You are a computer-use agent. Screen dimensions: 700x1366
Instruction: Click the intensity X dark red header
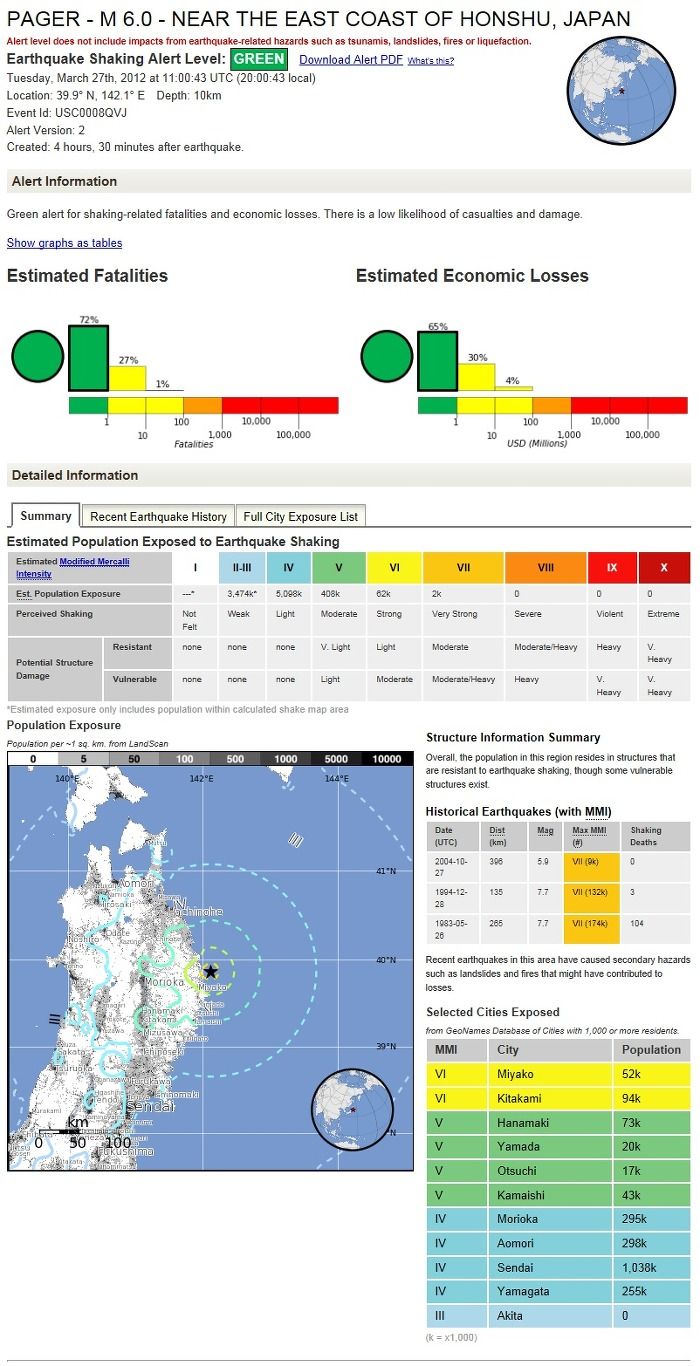[x=664, y=567]
